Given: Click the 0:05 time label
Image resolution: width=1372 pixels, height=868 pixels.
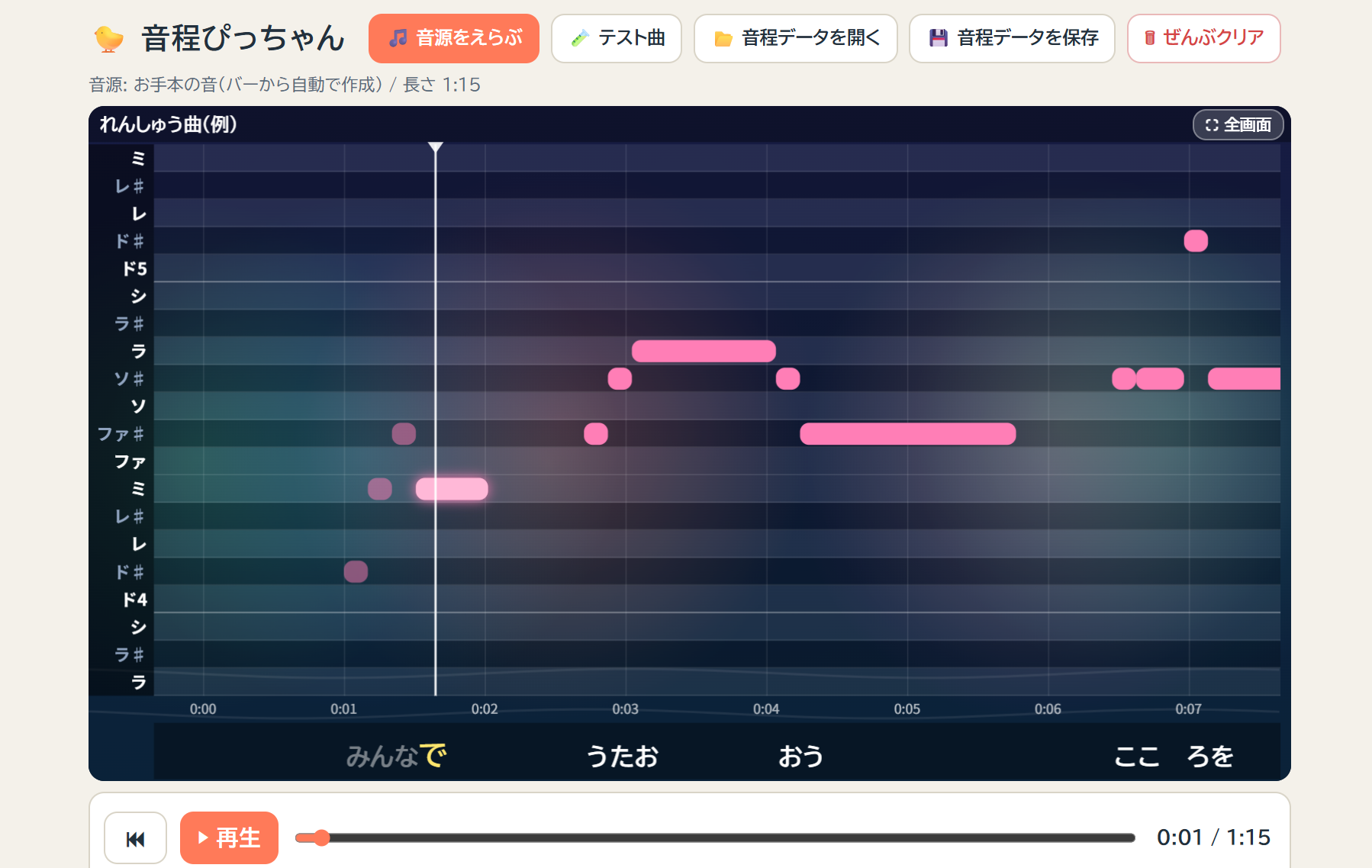Looking at the screenshot, I should coord(907,709).
